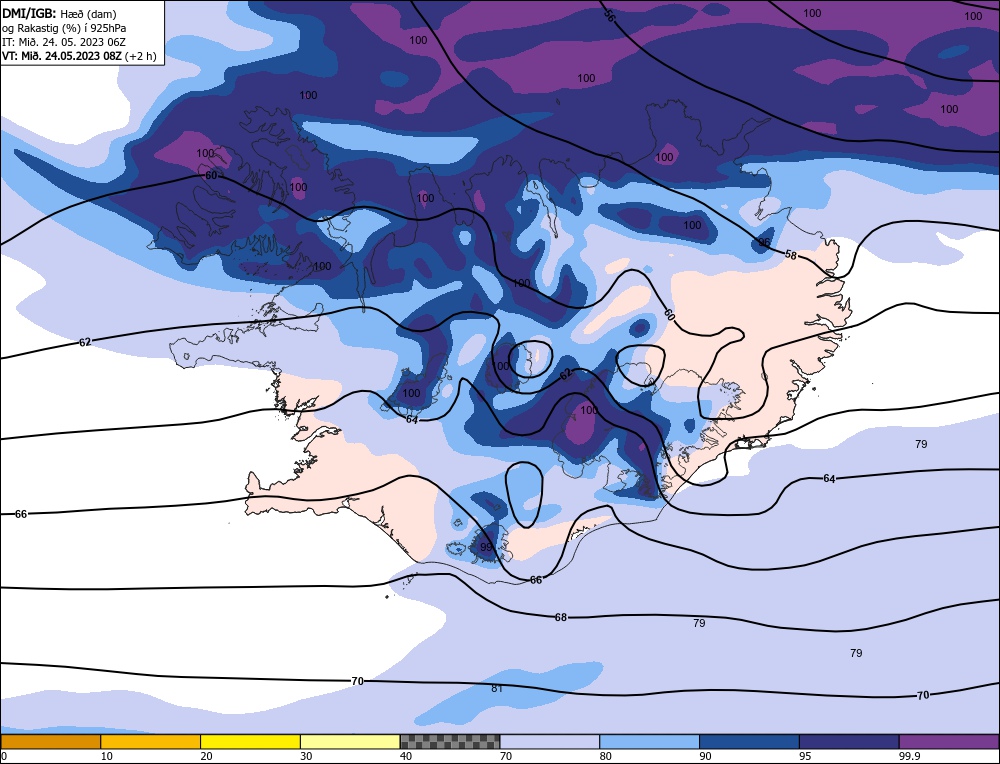Screen dimensions: 1000x764
Task: Pick the light blue 80–90 legend swatch
Action: (649, 741)
